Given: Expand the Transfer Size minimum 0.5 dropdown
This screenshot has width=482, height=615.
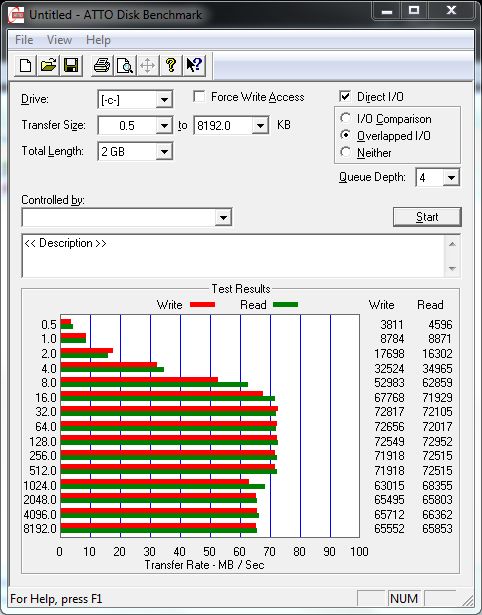Looking at the screenshot, I should point(164,126).
